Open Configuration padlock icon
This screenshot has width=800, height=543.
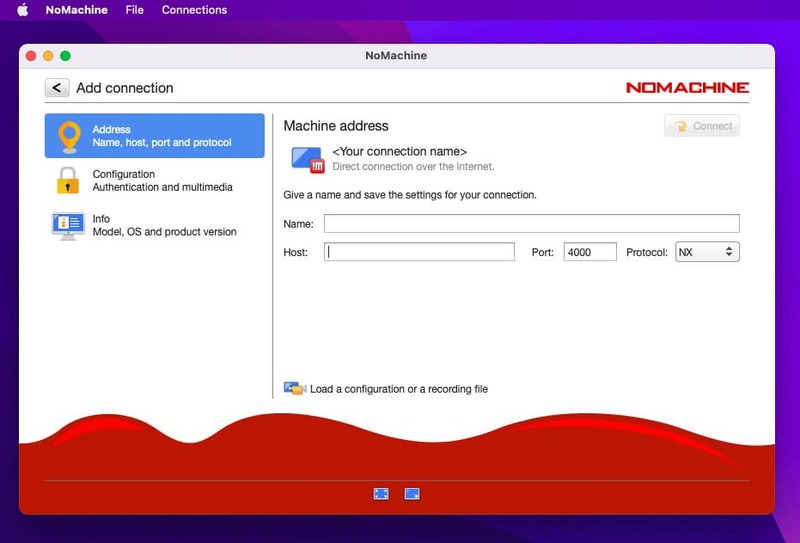(68, 181)
